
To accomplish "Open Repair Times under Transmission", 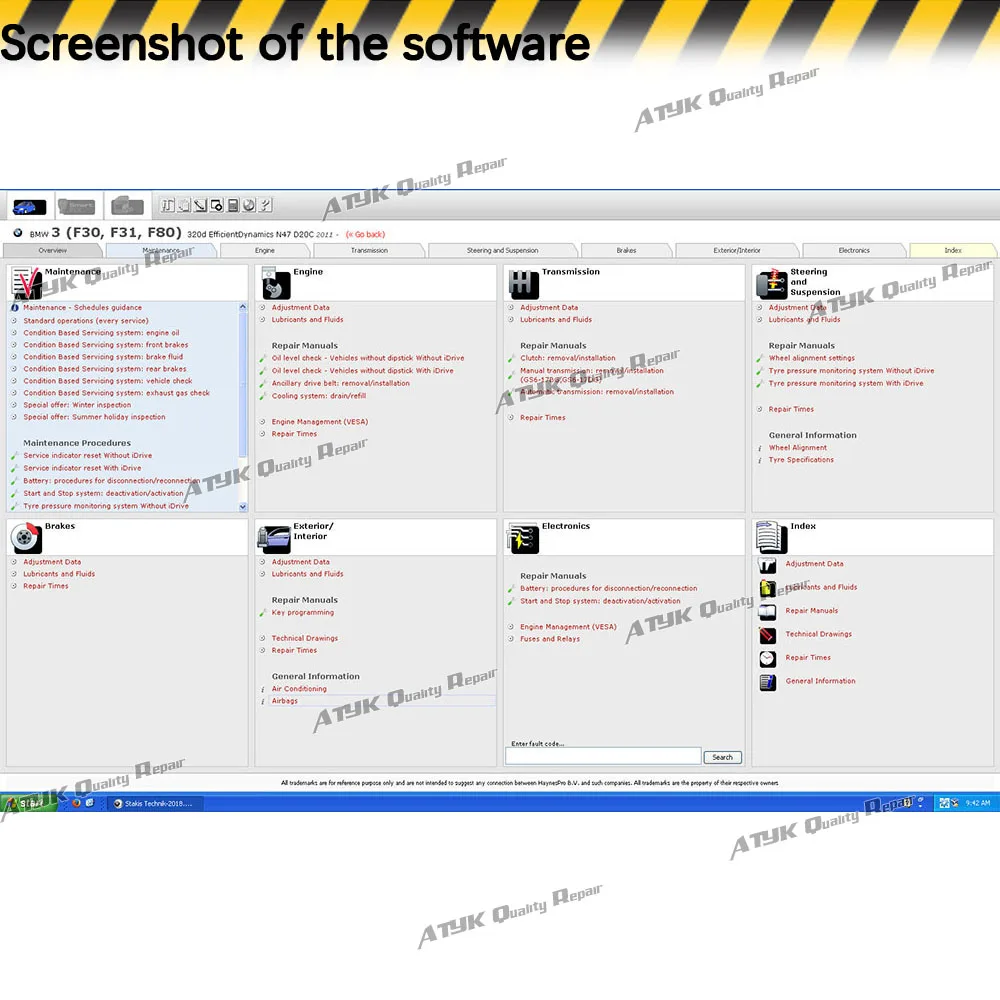I will coord(543,418).
